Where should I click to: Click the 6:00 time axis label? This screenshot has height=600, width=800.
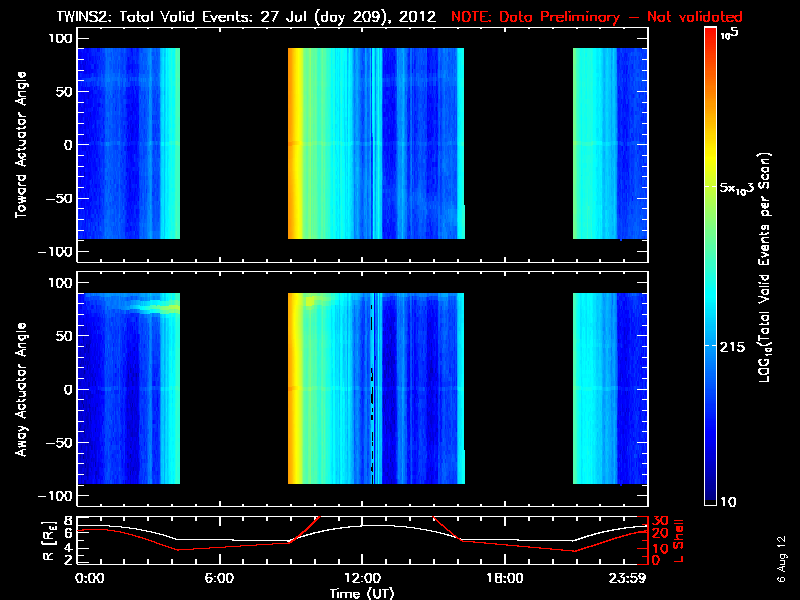[219, 578]
